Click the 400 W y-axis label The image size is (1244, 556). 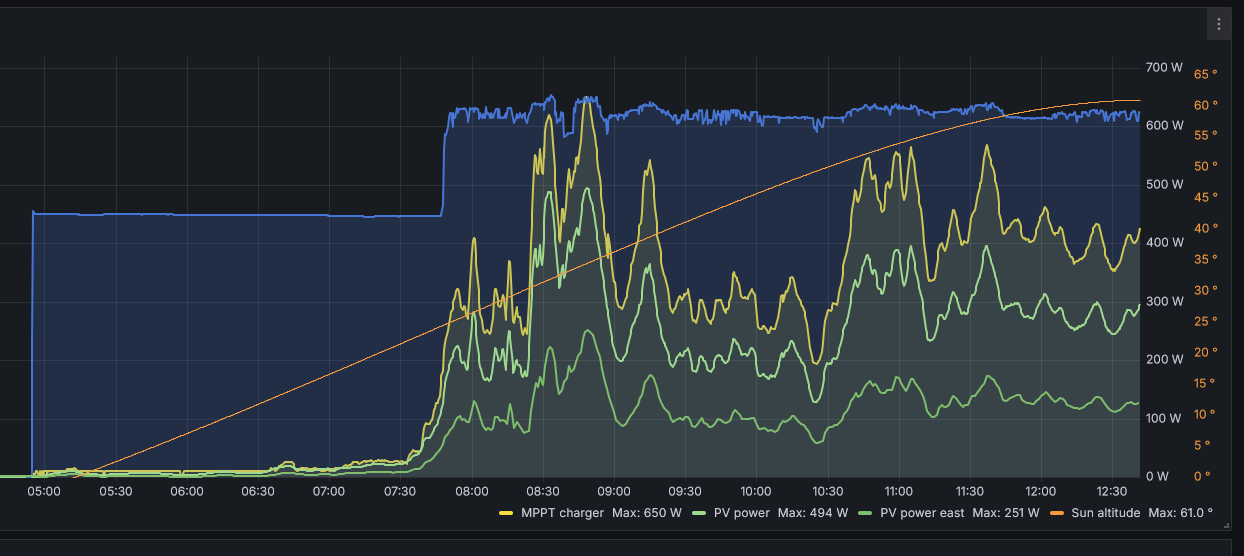click(x=1164, y=243)
